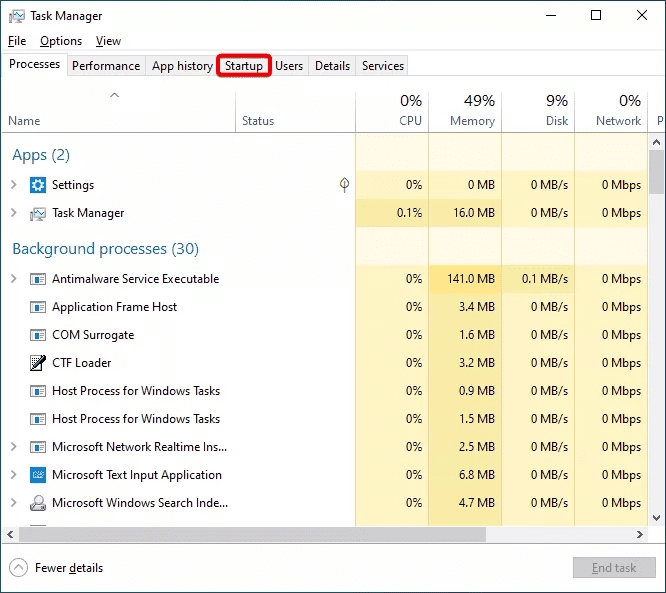Click the 0.1 MB/s disk cell
666x593 pixels.
tap(538, 279)
